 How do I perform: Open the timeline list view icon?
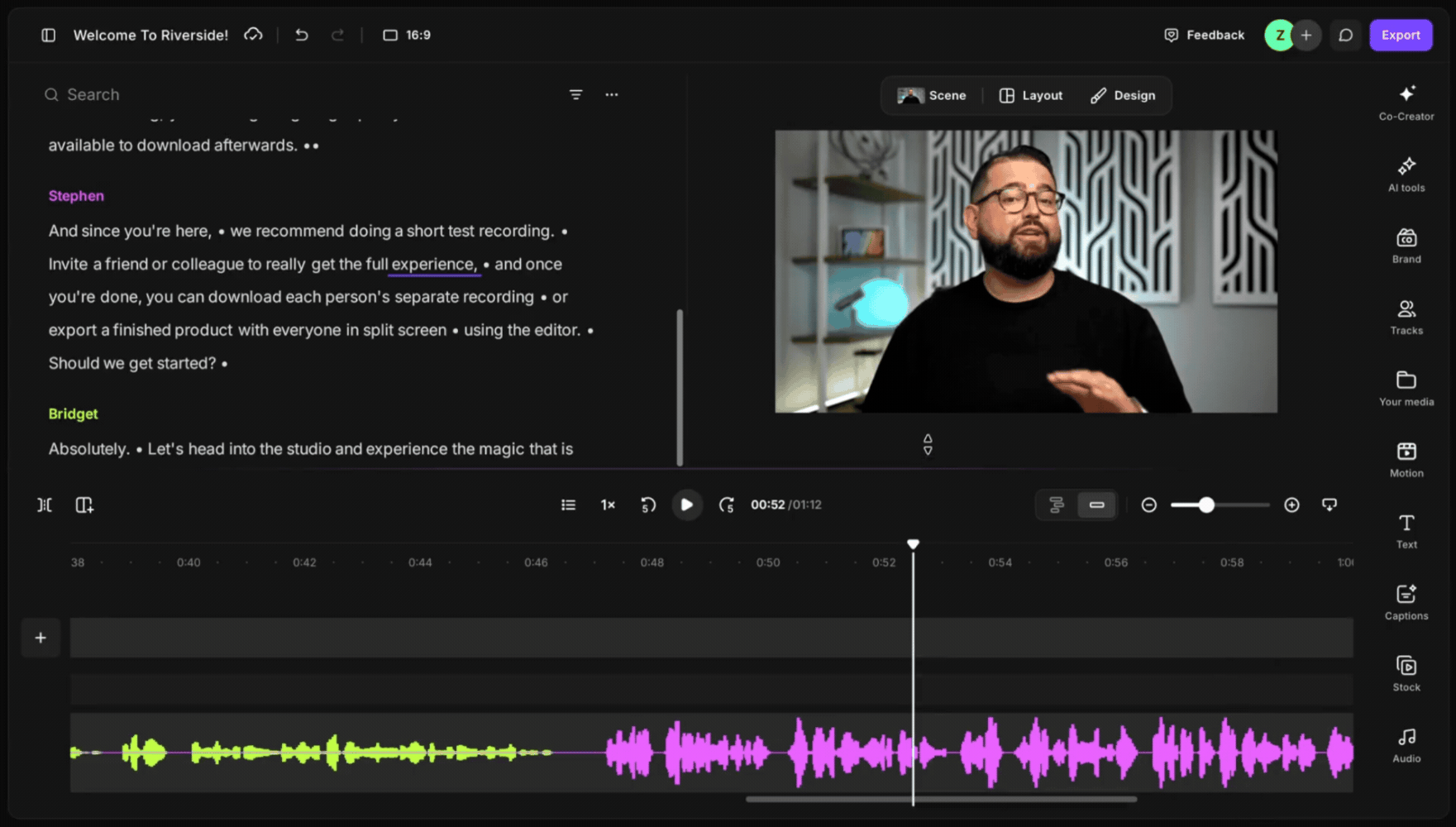(x=568, y=504)
